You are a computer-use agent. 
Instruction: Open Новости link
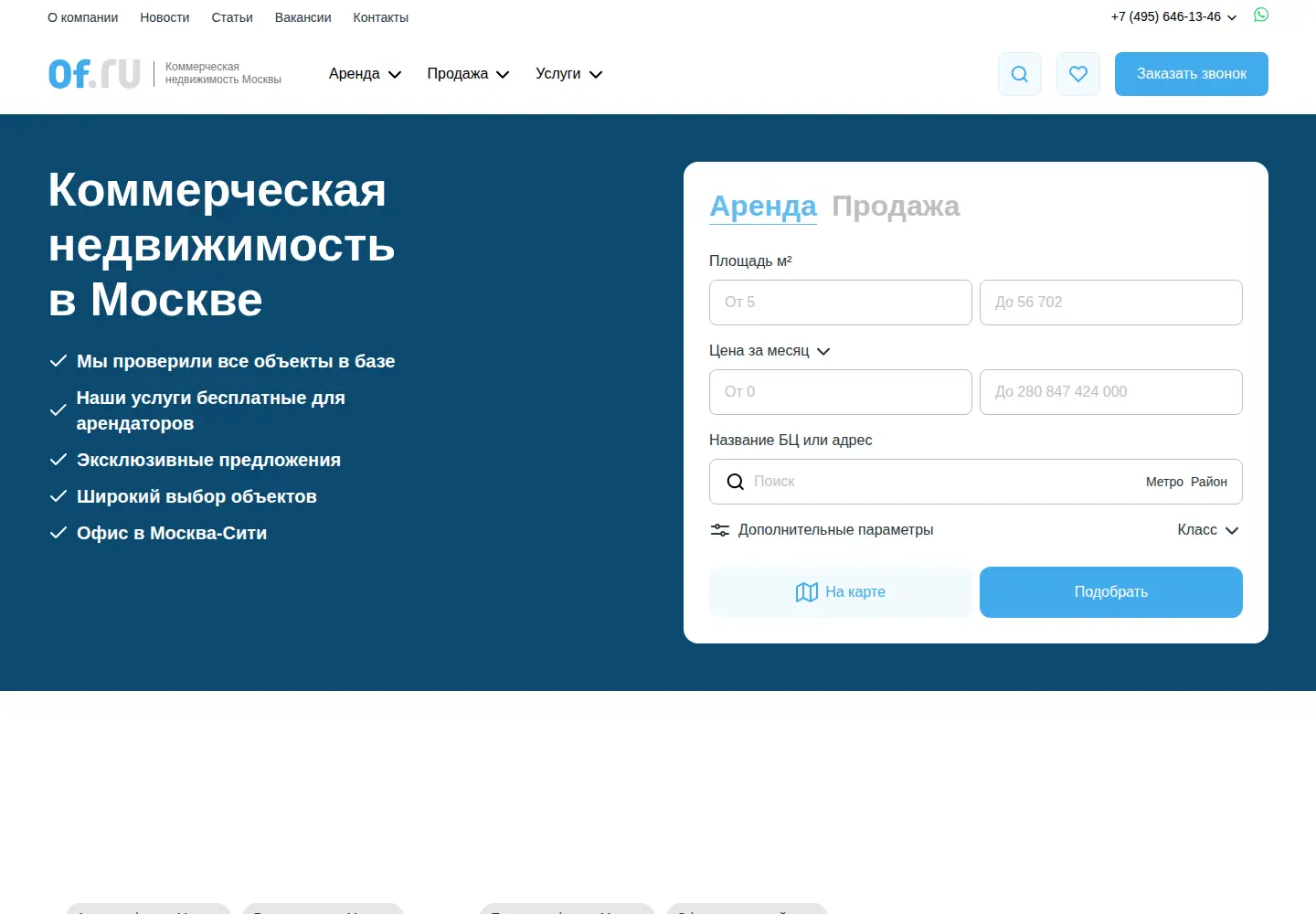coord(164,17)
